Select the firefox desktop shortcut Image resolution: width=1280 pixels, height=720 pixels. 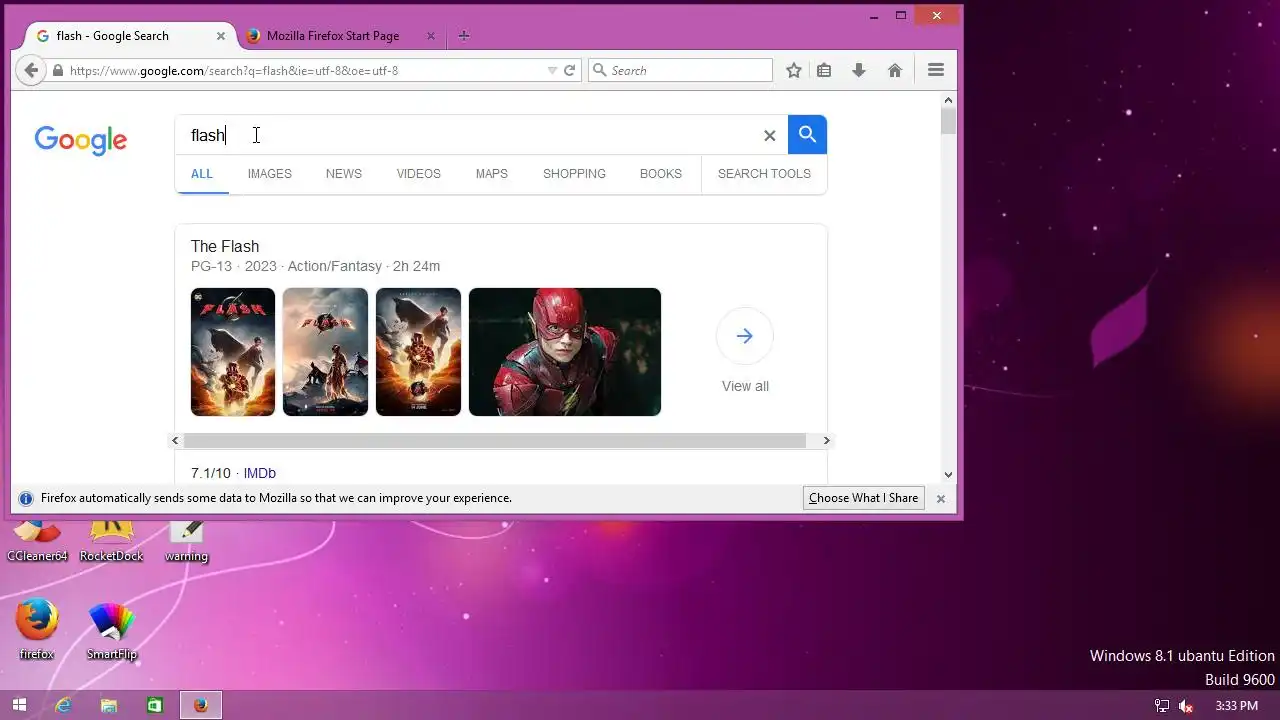[37, 629]
